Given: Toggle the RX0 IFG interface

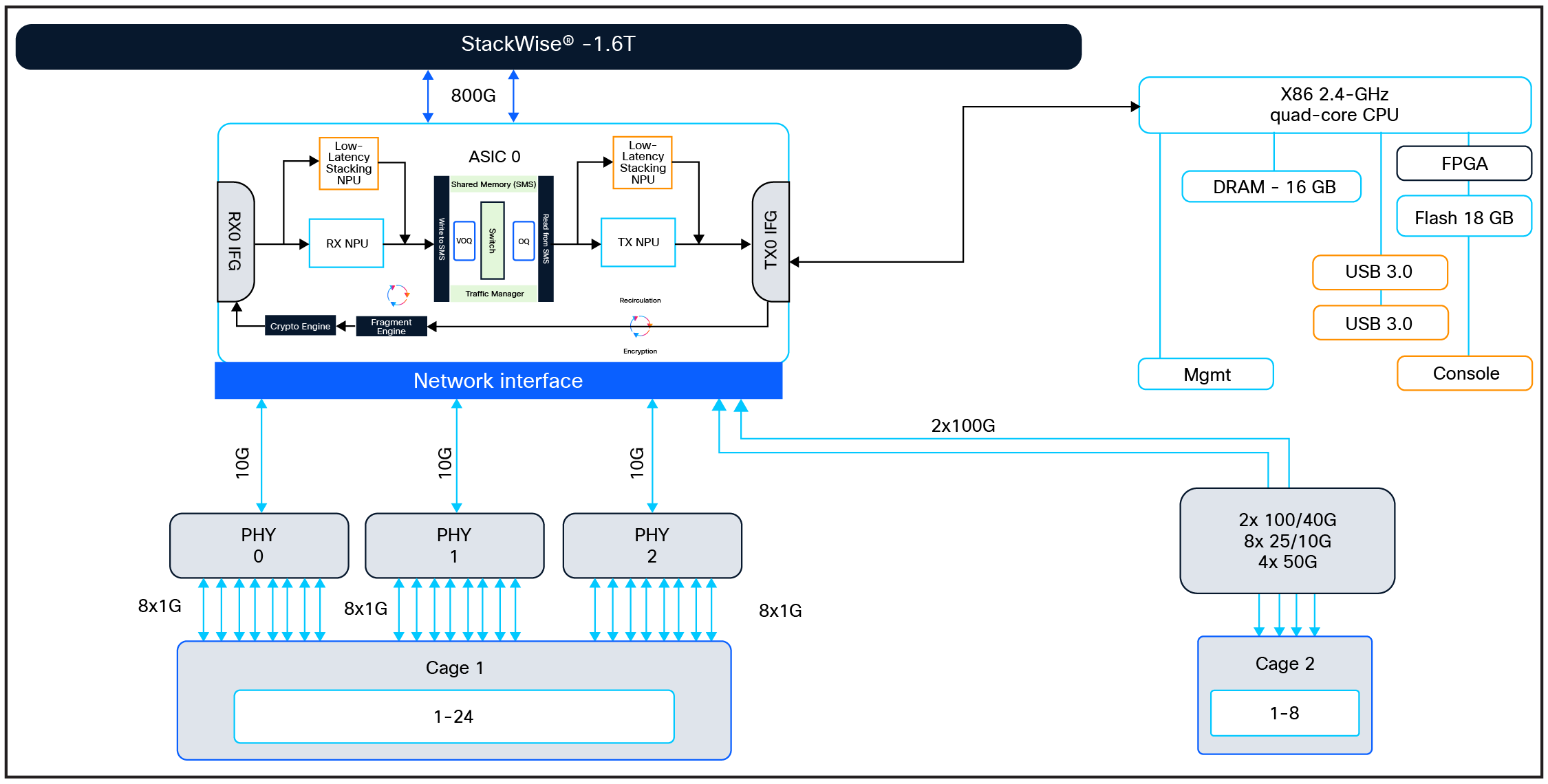Looking at the screenshot, I should (234, 242).
